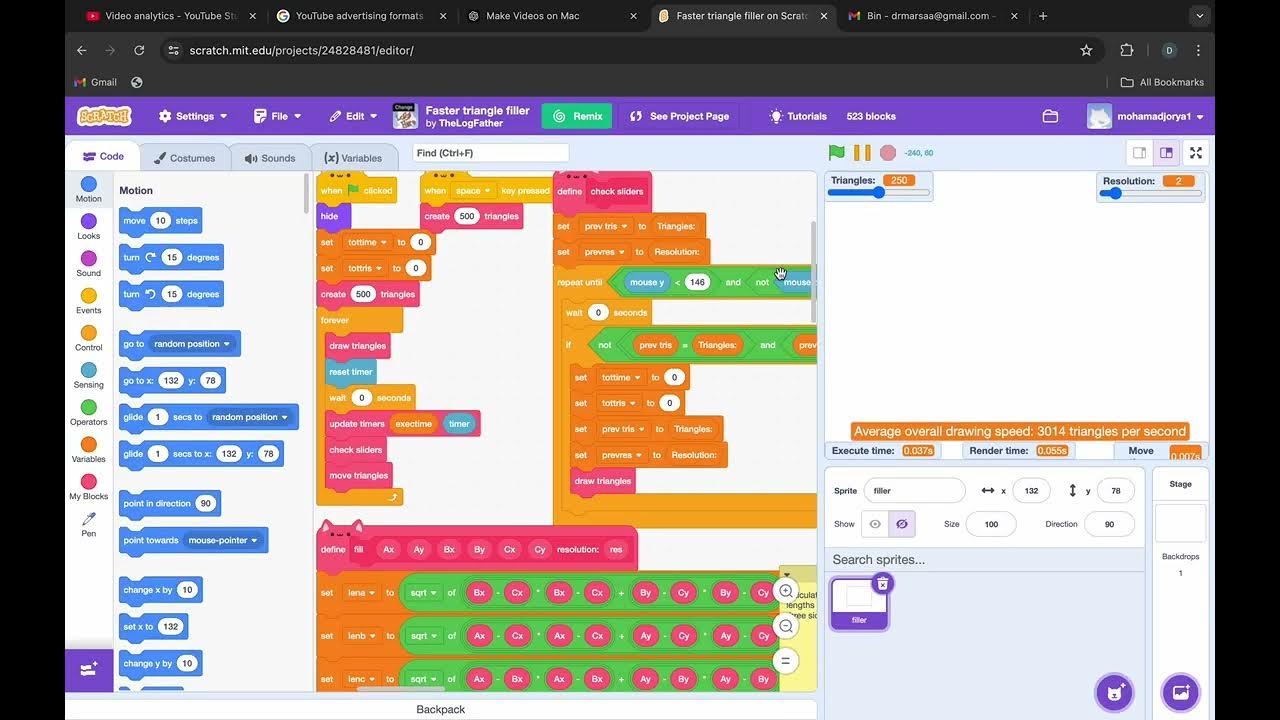
Task: Open the Control block category
Action: [x=88, y=338]
